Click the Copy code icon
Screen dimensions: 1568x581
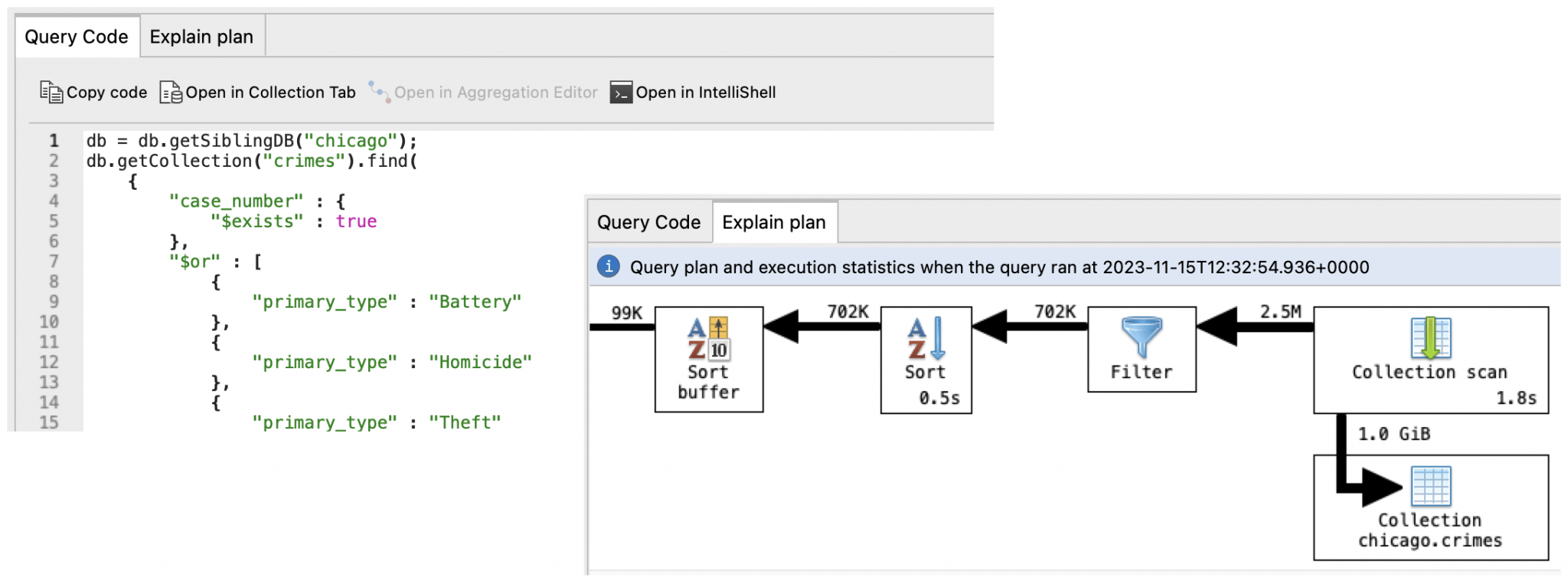[x=51, y=92]
